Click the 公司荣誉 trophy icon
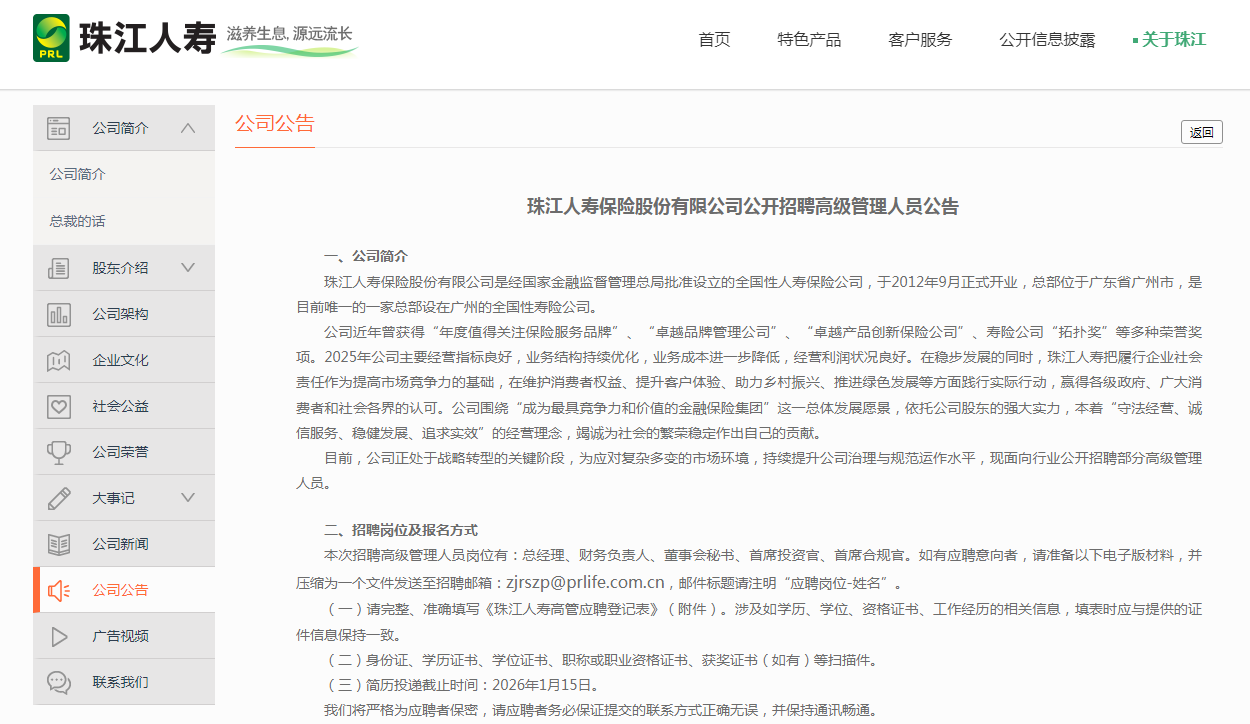This screenshot has width=1250, height=724. (x=59, y=452)
